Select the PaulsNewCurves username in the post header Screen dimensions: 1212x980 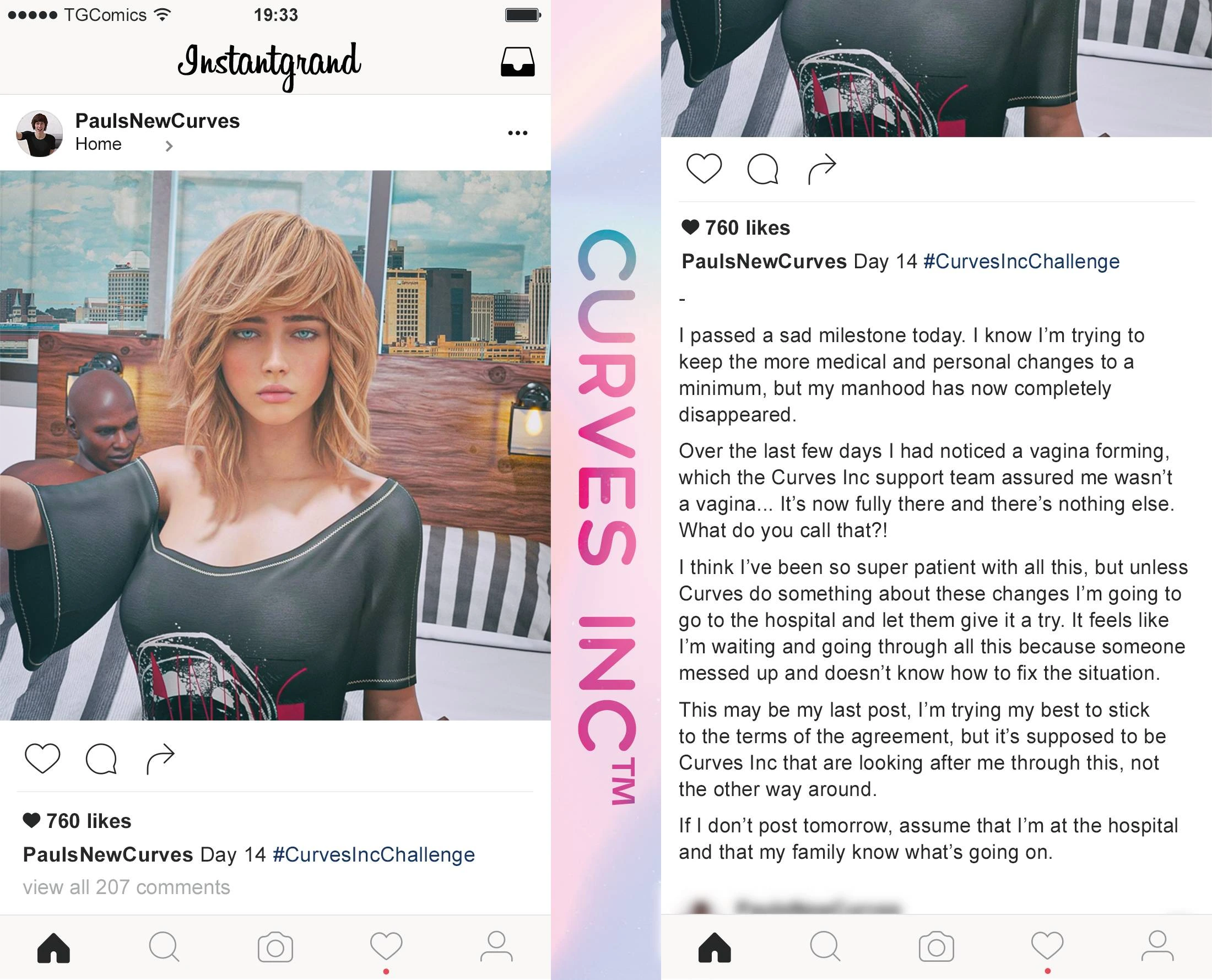158,120
